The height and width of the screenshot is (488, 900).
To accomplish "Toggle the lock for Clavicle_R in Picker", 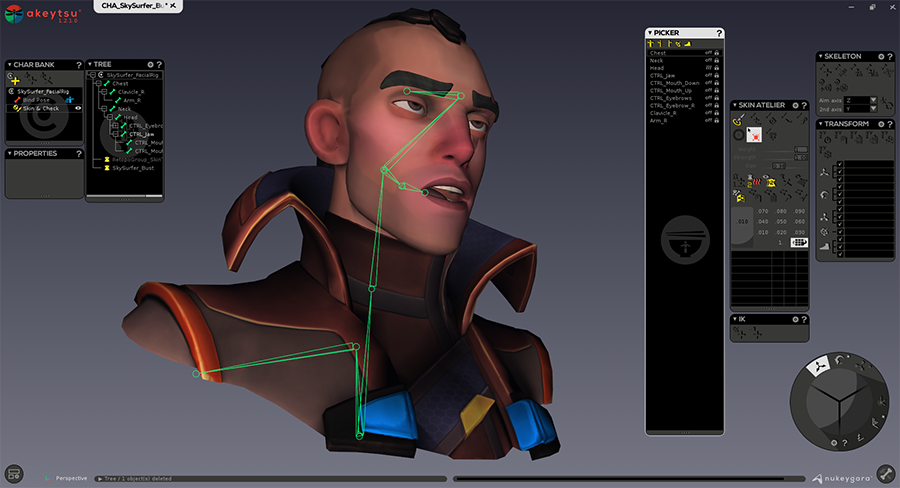I will coord(716,113).
